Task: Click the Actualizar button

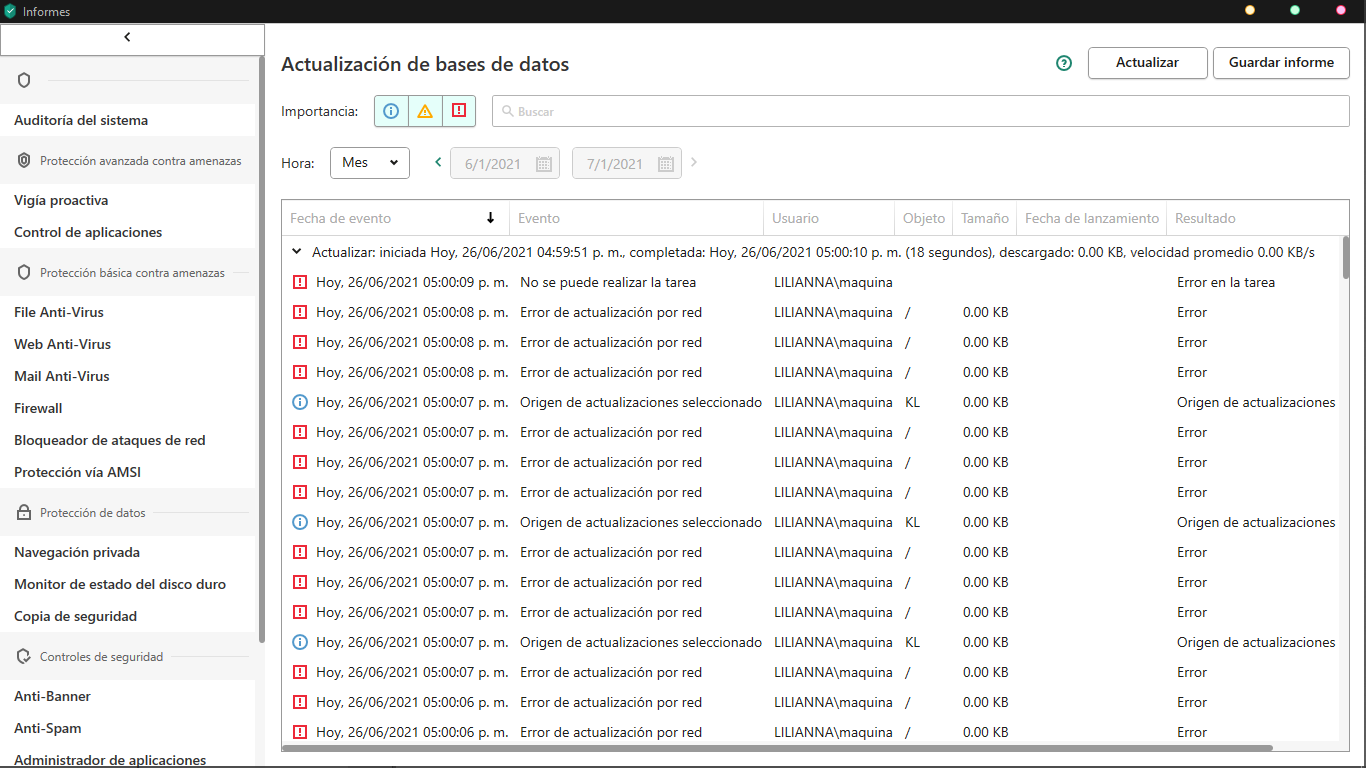Action: click(x=1147, y=62)
